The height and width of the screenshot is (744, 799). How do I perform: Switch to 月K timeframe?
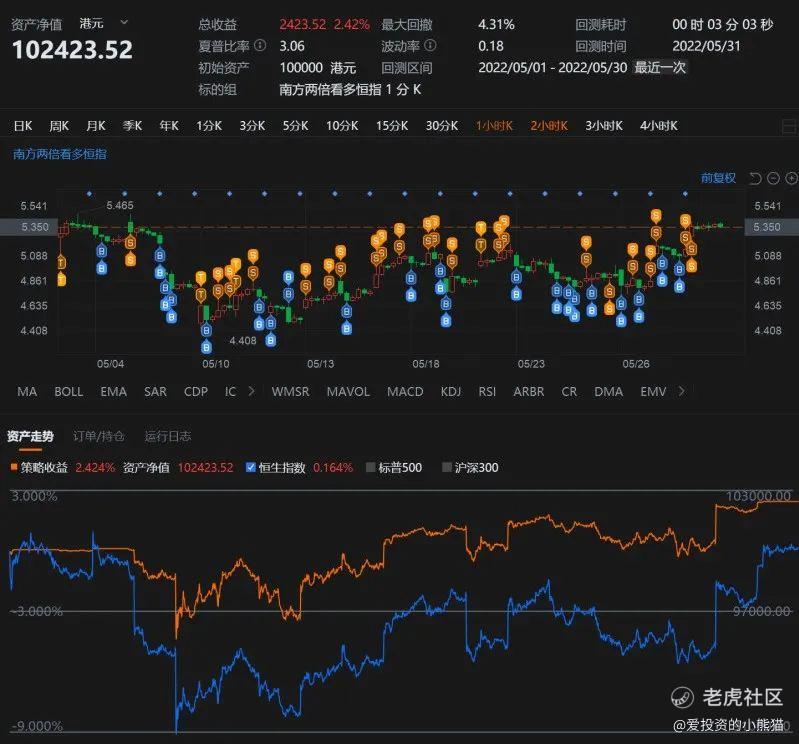(x=96, y=125)
